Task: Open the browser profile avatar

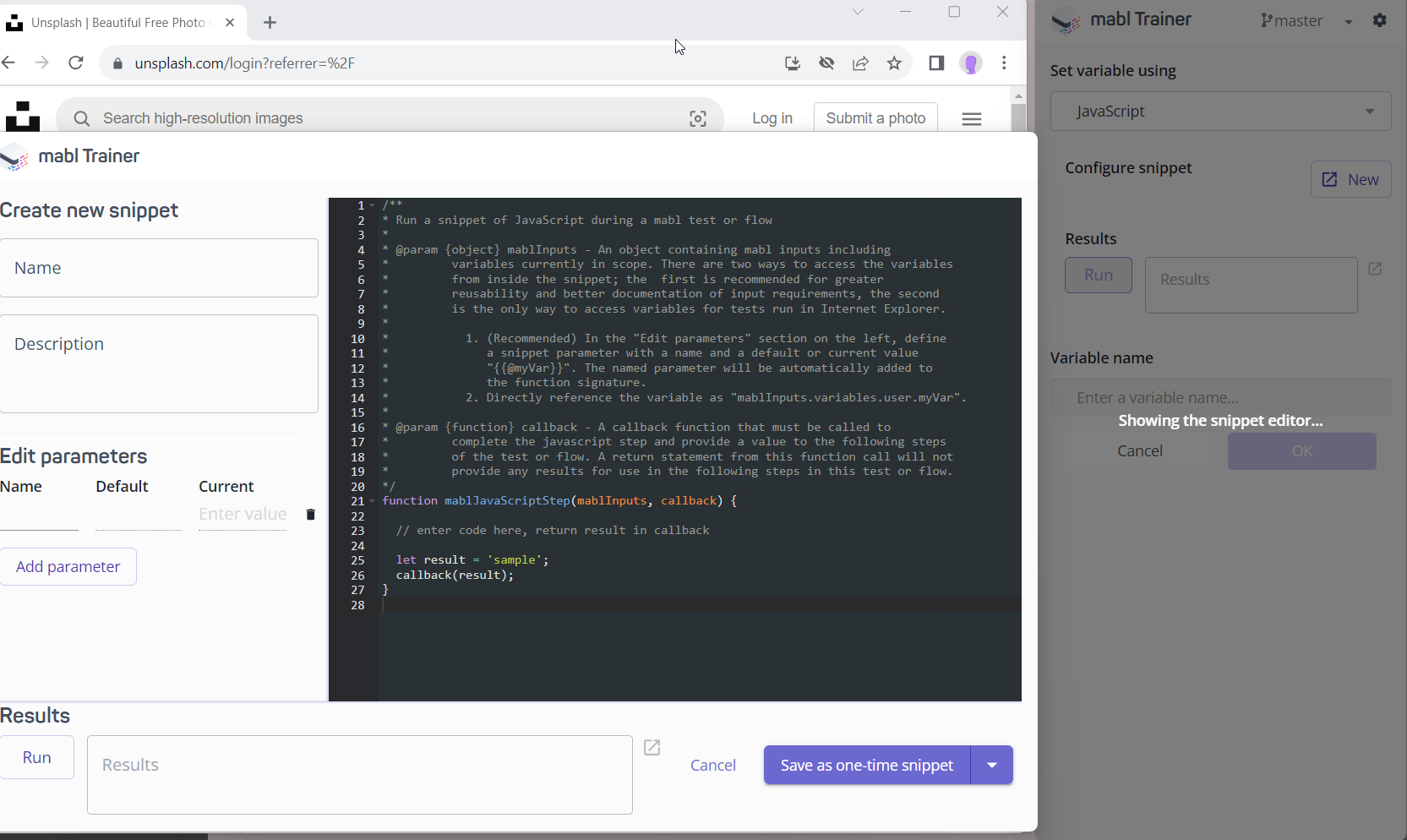Action: pos(970,63)
